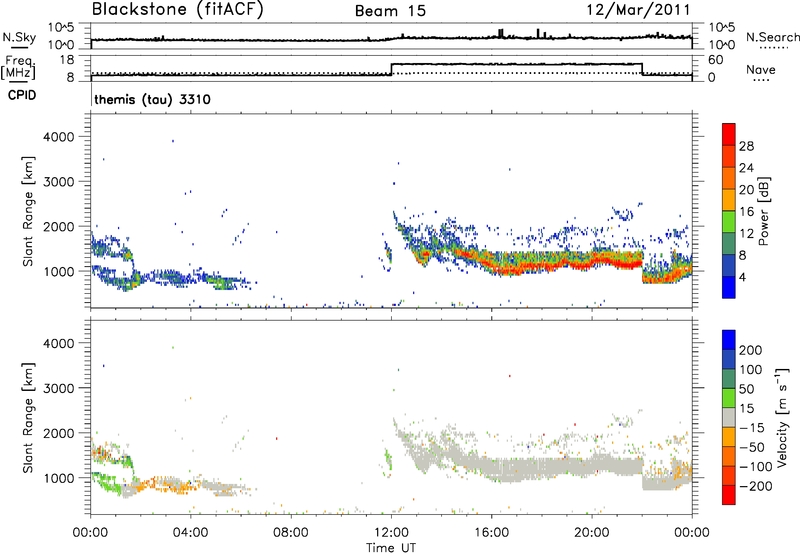Click the "CPID" label
800x554 pixels.
pos(22,95)
